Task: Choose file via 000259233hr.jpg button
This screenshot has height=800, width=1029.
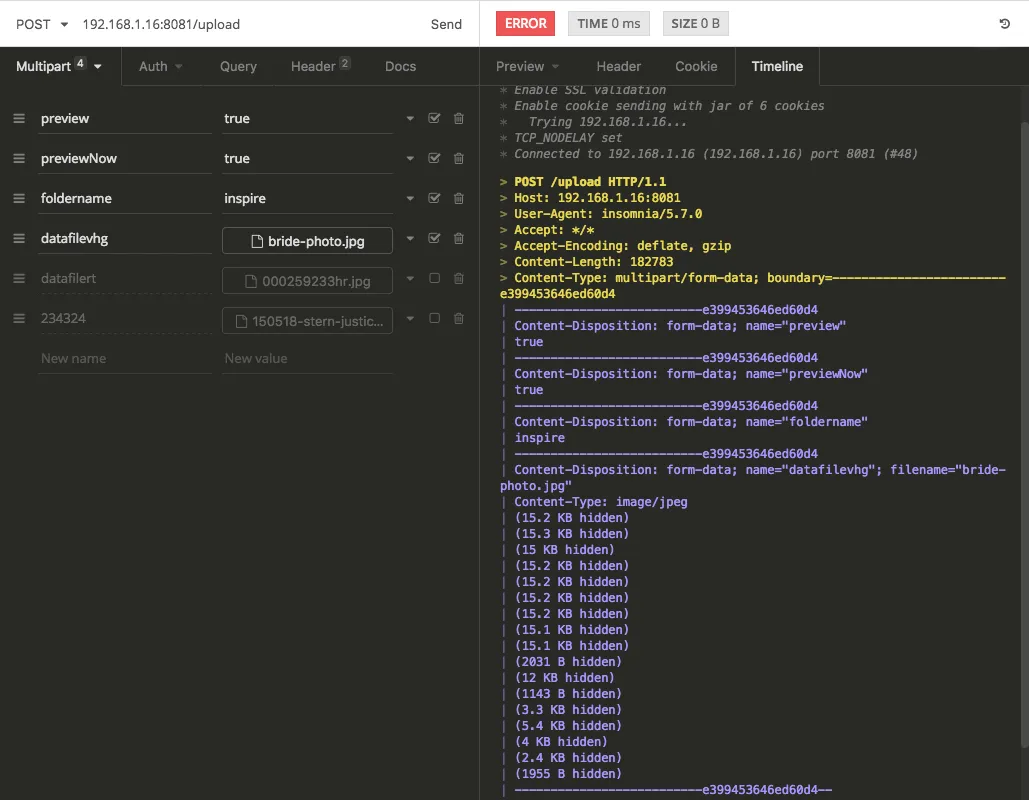Action: (307, 281)
